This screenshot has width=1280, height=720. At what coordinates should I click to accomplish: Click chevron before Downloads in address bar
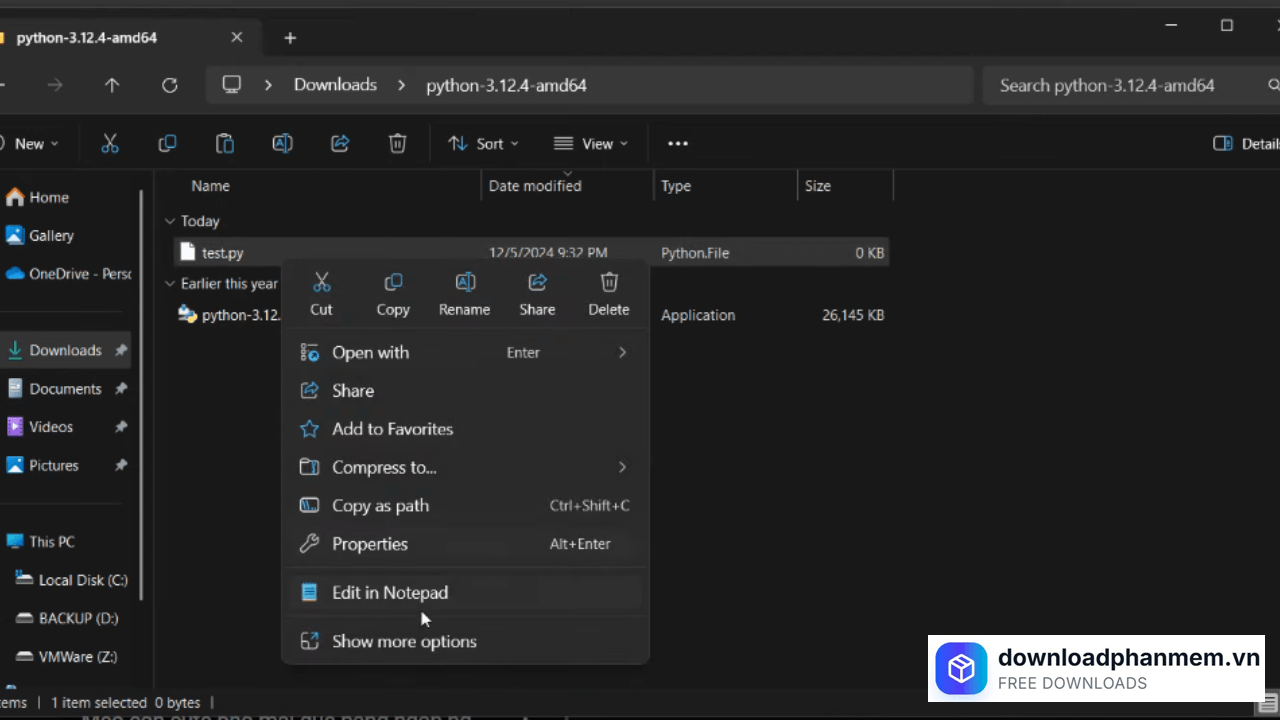click(x=268, y=85)
